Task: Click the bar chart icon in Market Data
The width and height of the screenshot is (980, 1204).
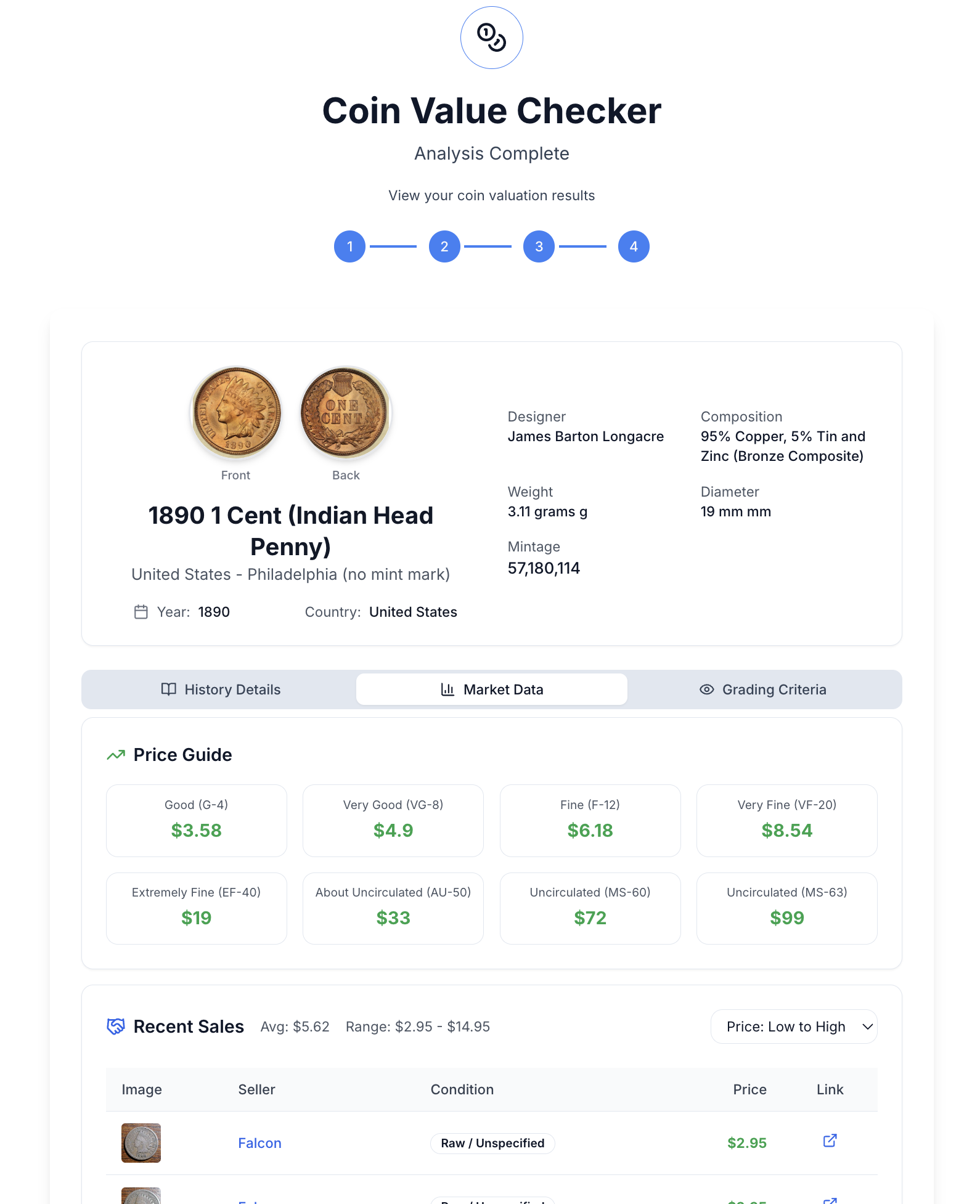Action: pos(448,689)
